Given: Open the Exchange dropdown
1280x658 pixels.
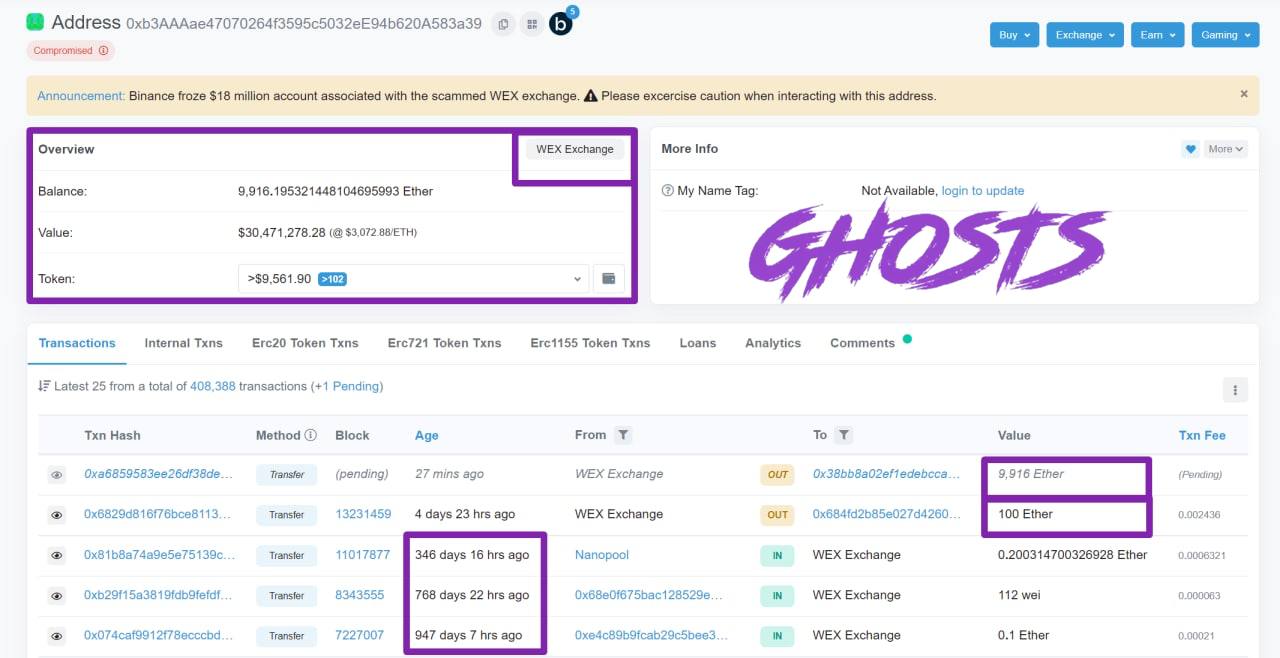Looking at the screenshot, I should click(1085, 35).
